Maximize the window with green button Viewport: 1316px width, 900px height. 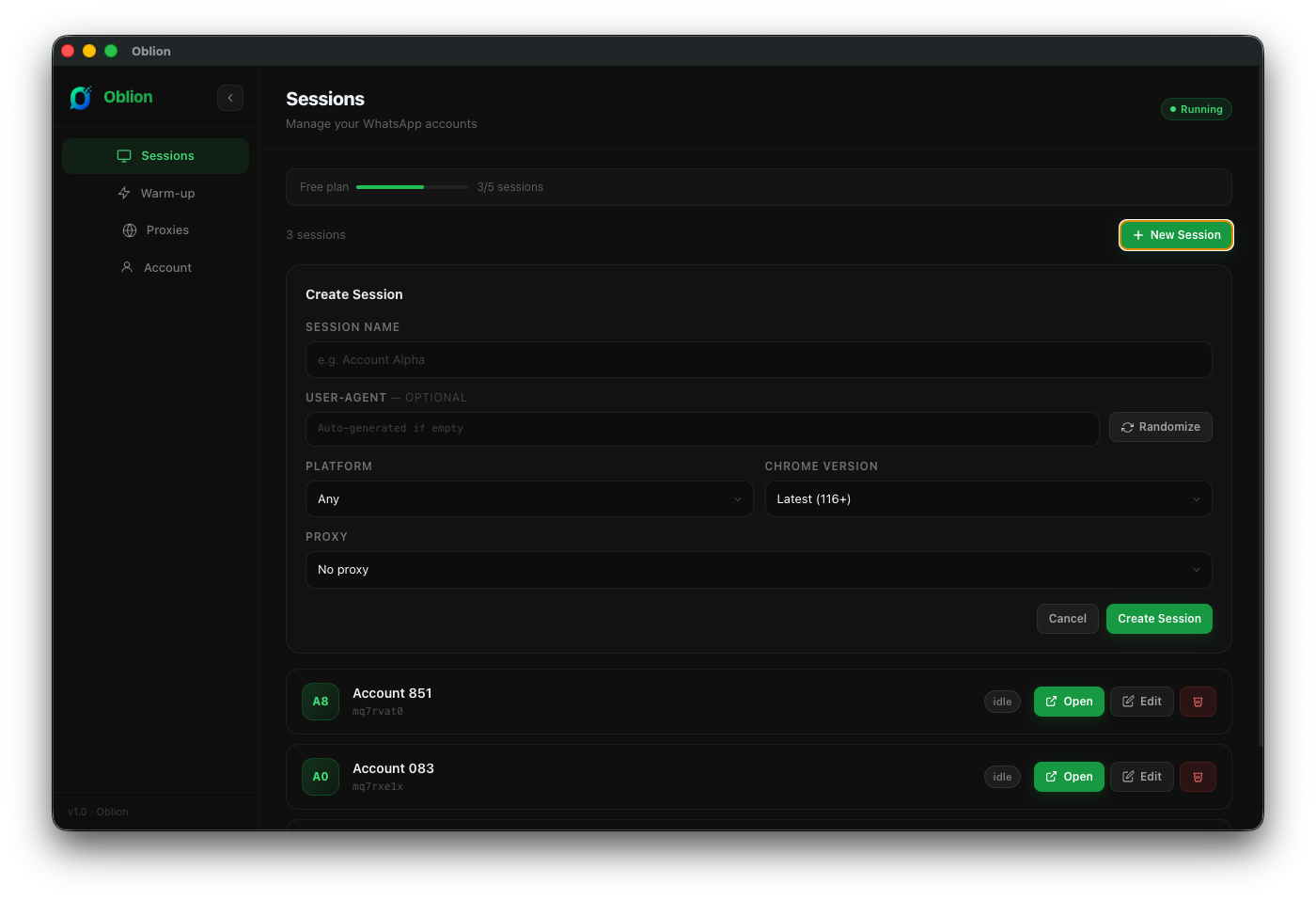pos(111,51)
